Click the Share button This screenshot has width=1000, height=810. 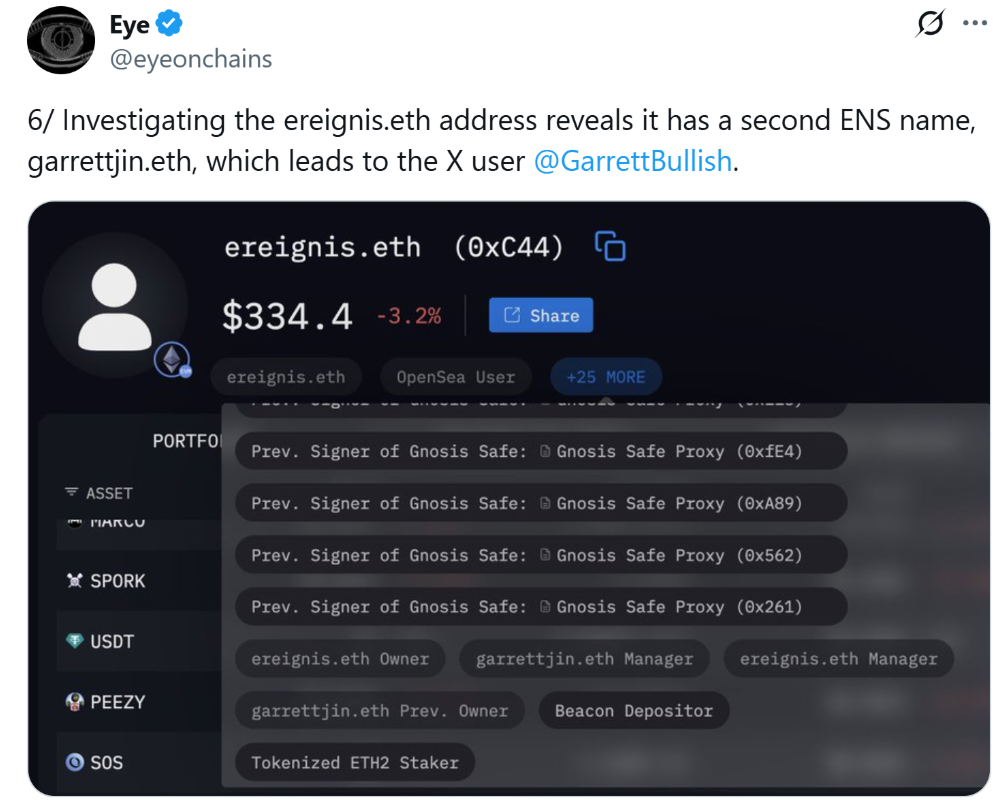coord(541,315)
